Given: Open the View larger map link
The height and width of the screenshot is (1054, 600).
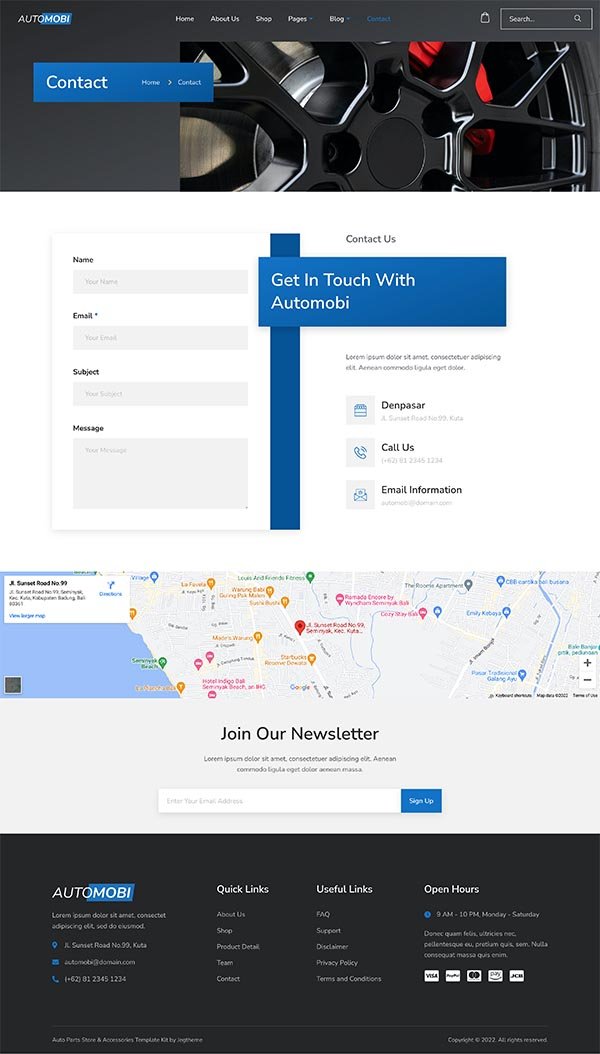Looking at the screenshot, I should 28,616.
